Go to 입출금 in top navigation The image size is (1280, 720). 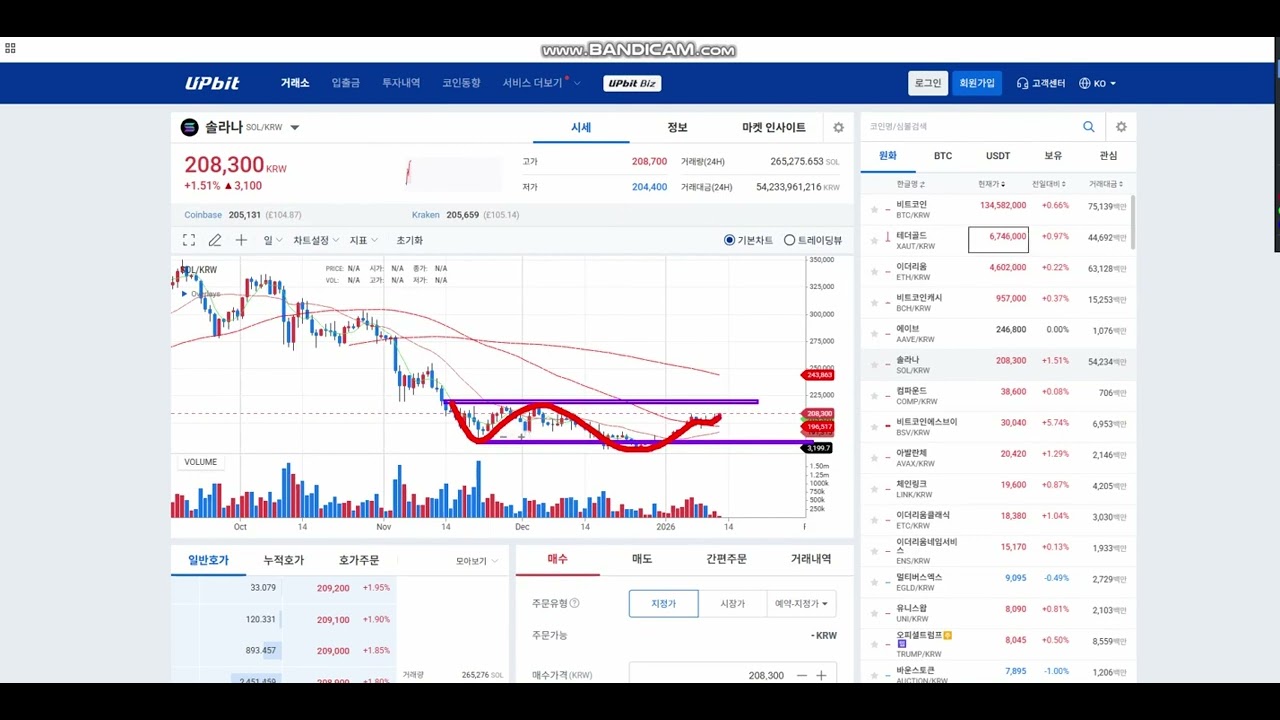(x=346, y=83)
